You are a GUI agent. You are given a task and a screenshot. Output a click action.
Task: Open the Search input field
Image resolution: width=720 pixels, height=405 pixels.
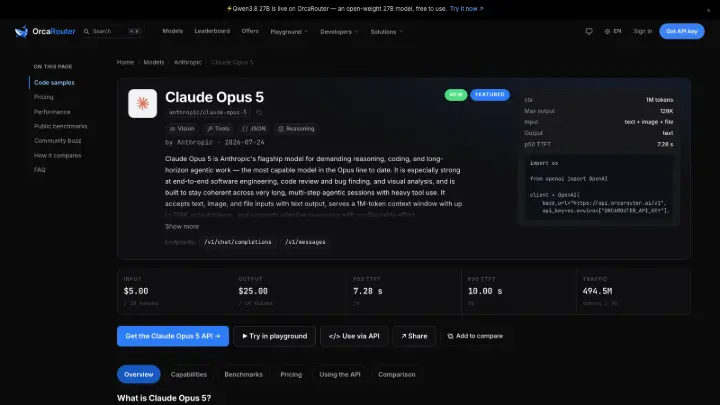(x=112, y=31)
